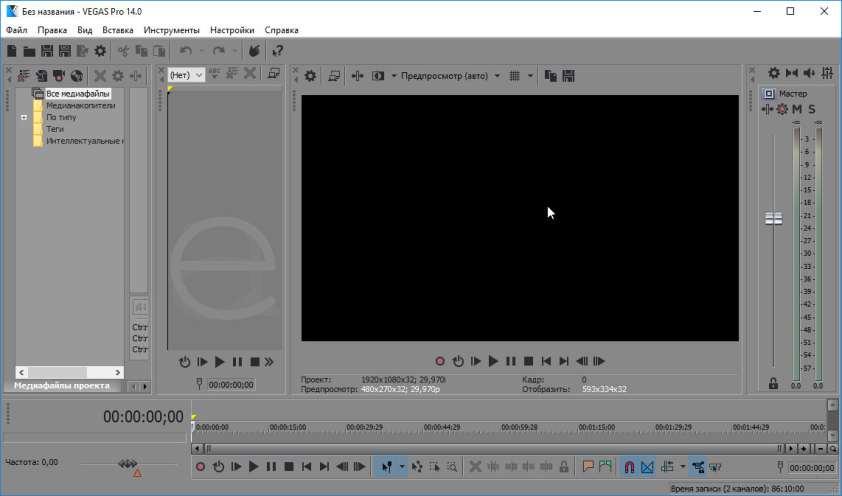842x496 pixels.
Task: Click the Redo arrow in main toolbar
Action: point(219,51)
